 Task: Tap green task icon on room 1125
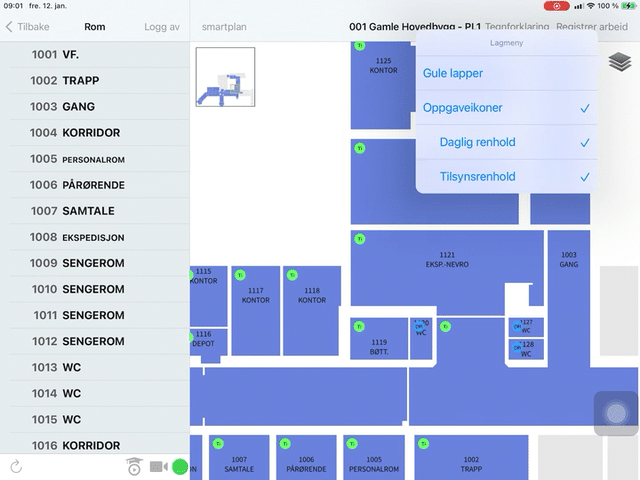pos(360,47)
